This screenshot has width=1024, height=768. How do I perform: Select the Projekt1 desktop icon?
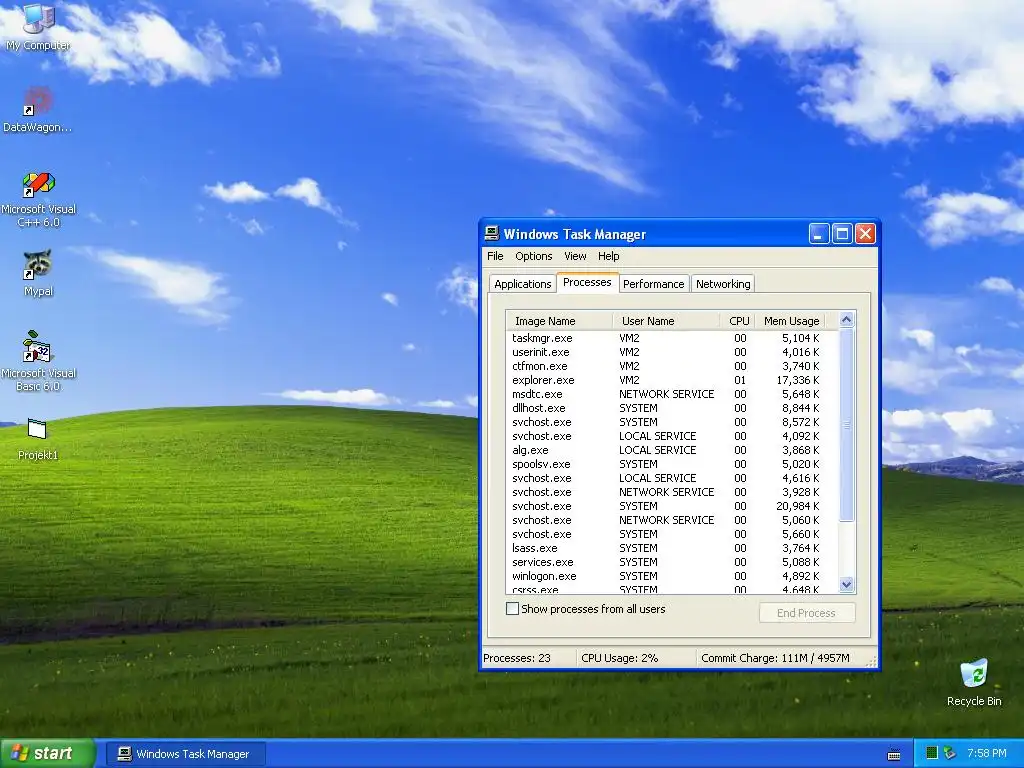tap(38, 440)
